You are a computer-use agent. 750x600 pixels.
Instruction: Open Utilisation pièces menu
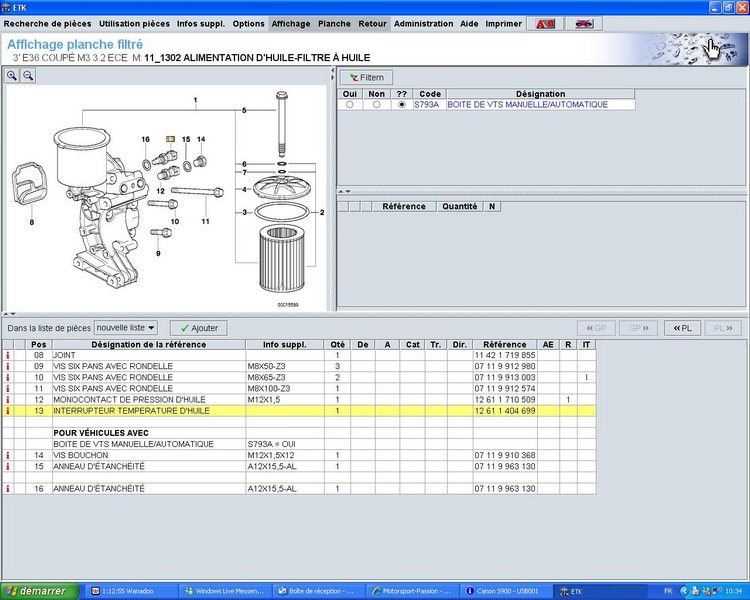point(134,23)
